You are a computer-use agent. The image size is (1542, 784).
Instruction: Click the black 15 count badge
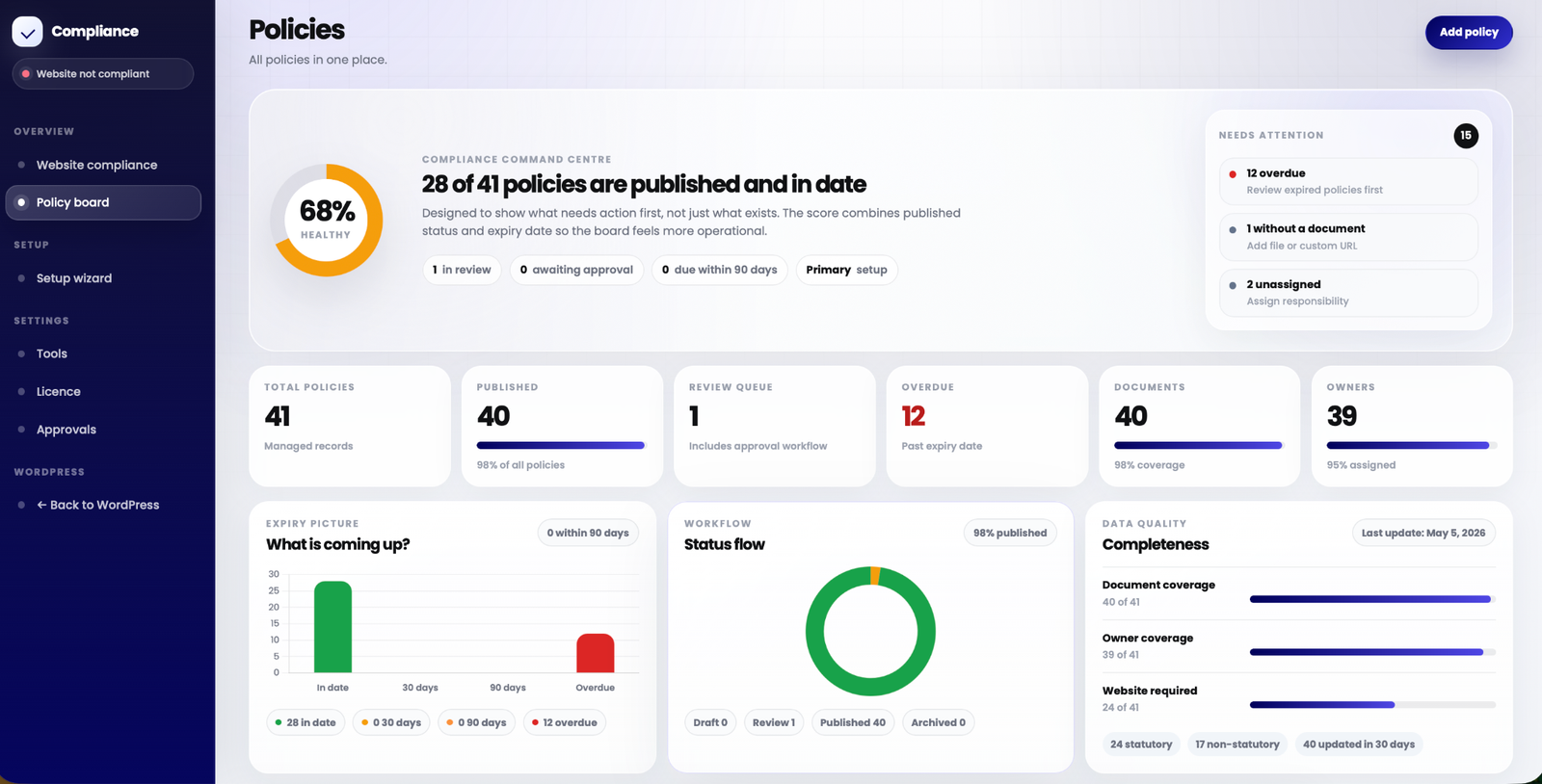click(1466, 136)
